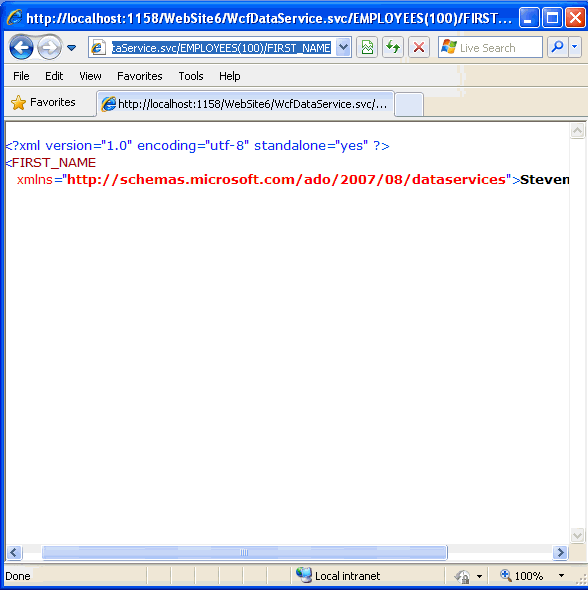Go back with the Back arrow button
Viewport: 588px width, 590px height.
pyautogui.click(x=21, y=47)
